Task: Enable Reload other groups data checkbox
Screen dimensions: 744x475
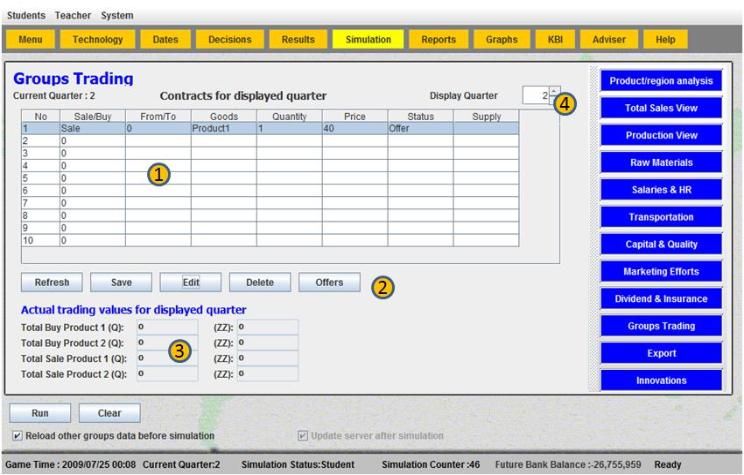Action: click(x=20, y=436)
